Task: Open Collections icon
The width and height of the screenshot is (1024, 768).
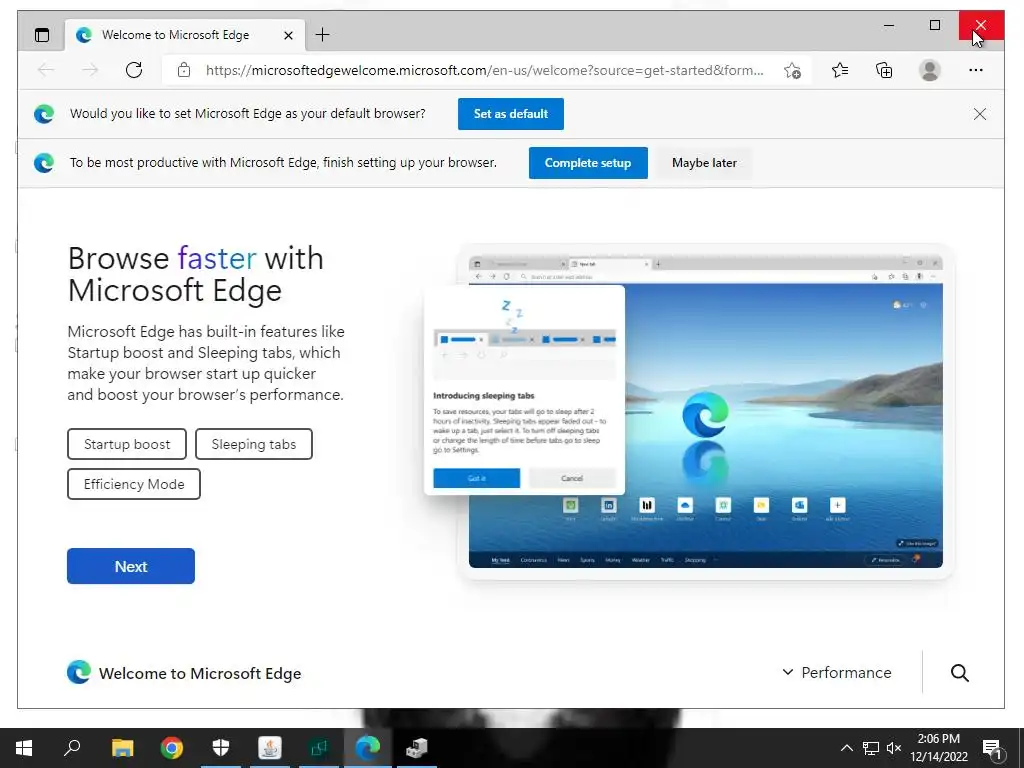Action: (x=884, y=70)
